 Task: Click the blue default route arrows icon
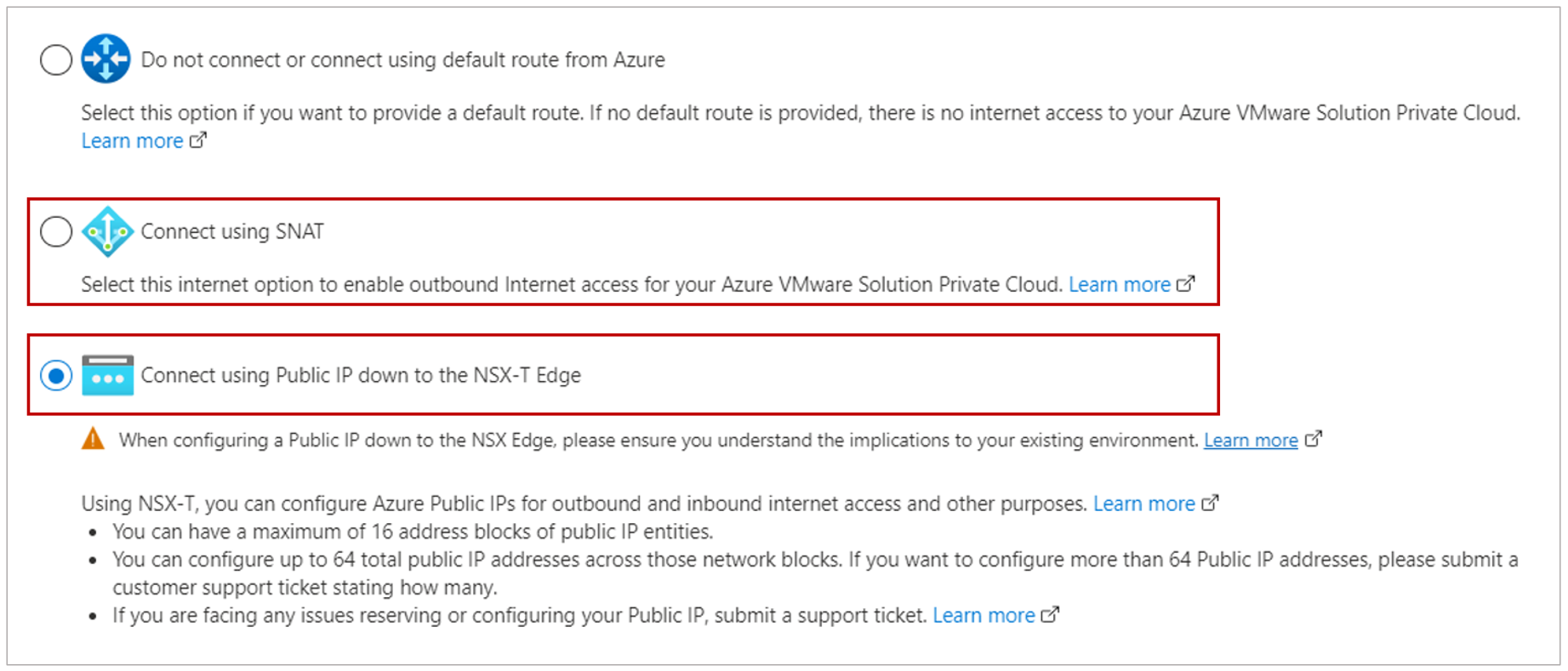105,59
